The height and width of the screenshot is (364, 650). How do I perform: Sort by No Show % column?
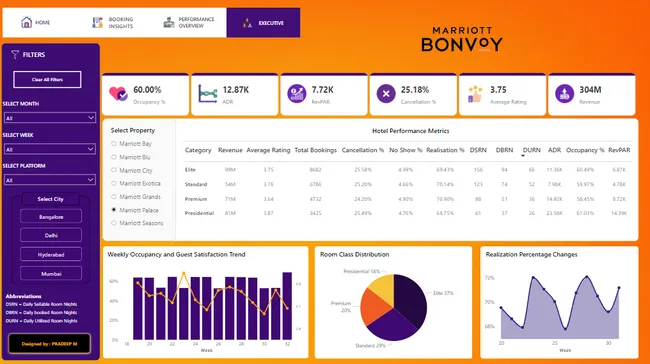(x=405, y=150)
